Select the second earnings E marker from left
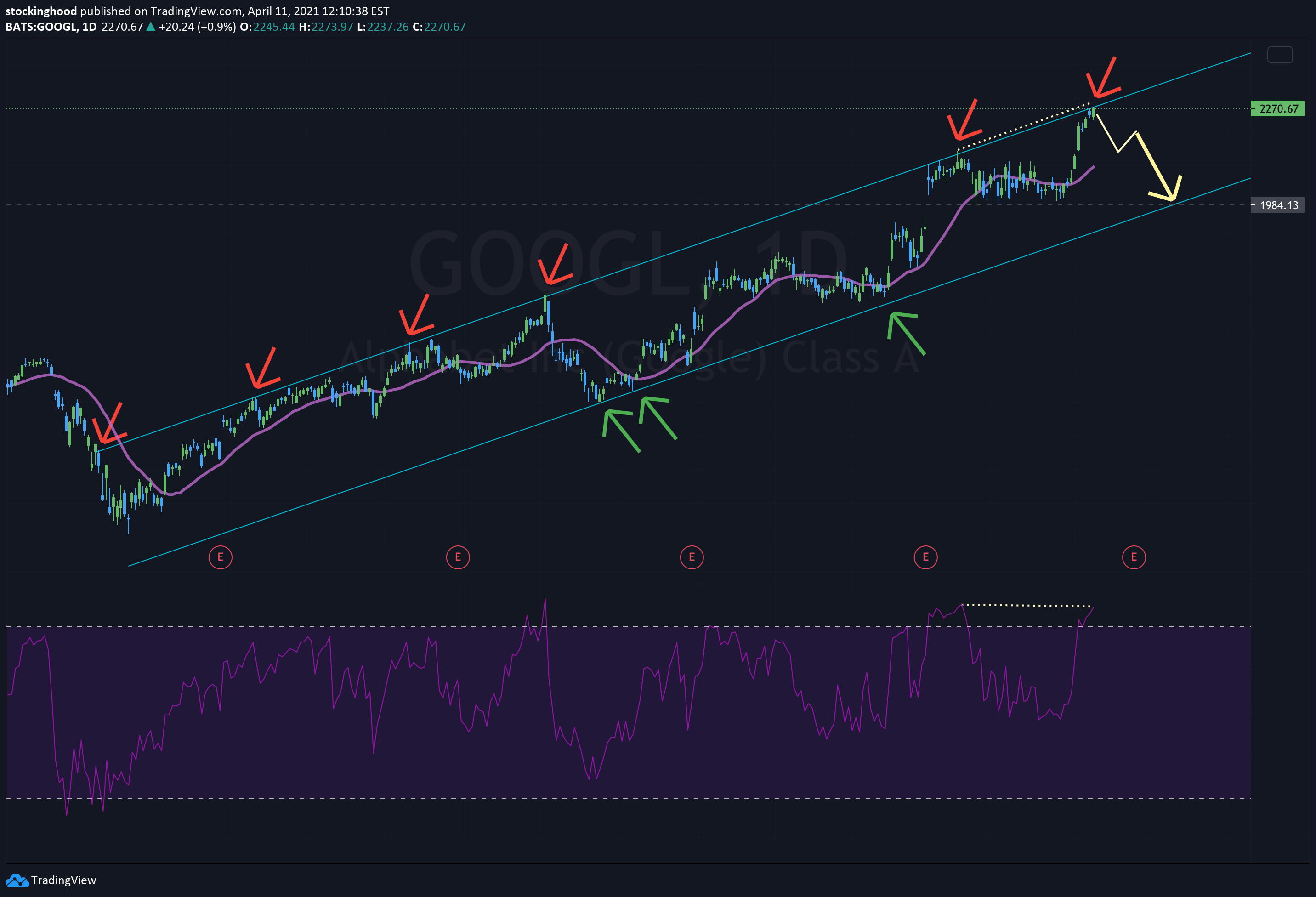 (x=458, y=557)
